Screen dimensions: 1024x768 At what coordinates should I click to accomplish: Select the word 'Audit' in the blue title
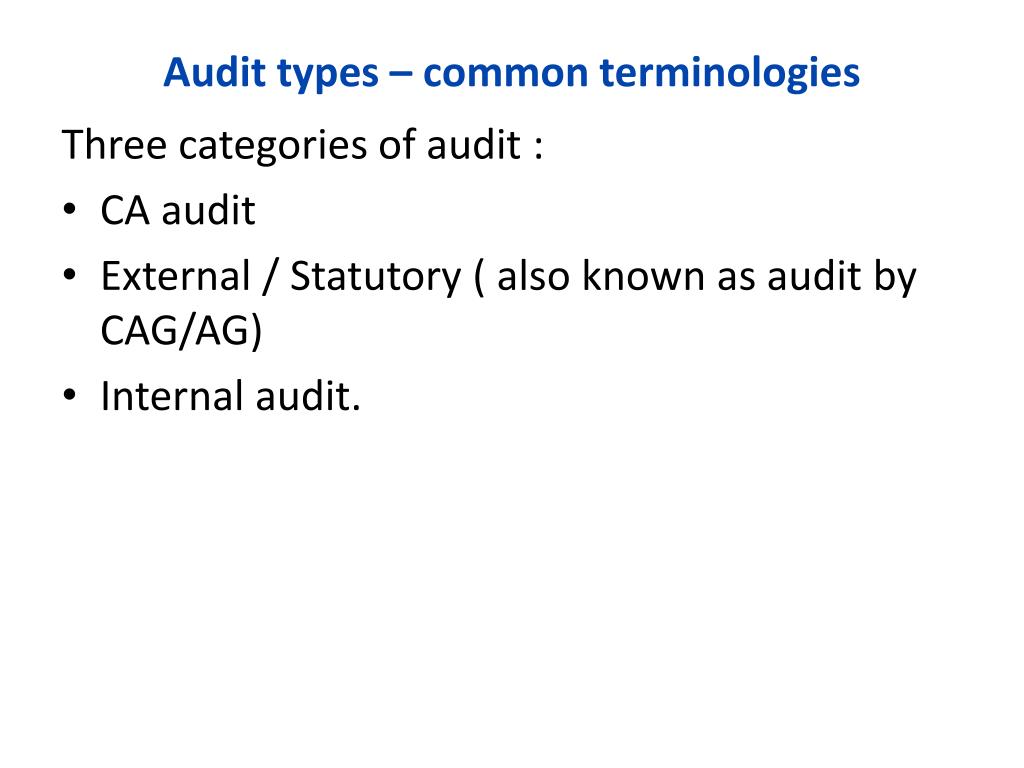pos(213,71)
